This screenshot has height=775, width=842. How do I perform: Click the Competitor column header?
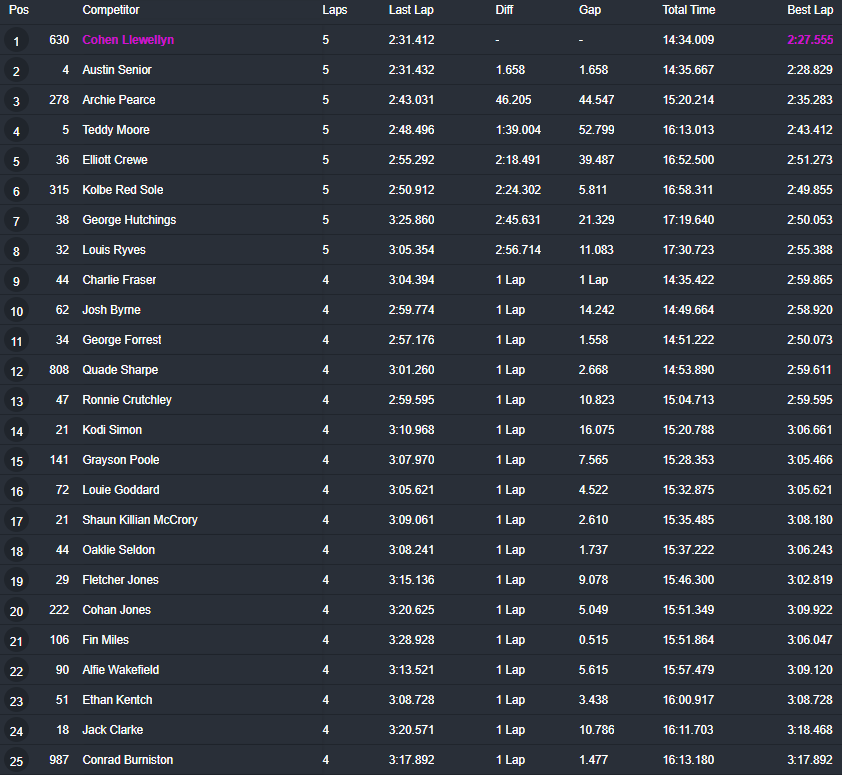click(111, 10)
